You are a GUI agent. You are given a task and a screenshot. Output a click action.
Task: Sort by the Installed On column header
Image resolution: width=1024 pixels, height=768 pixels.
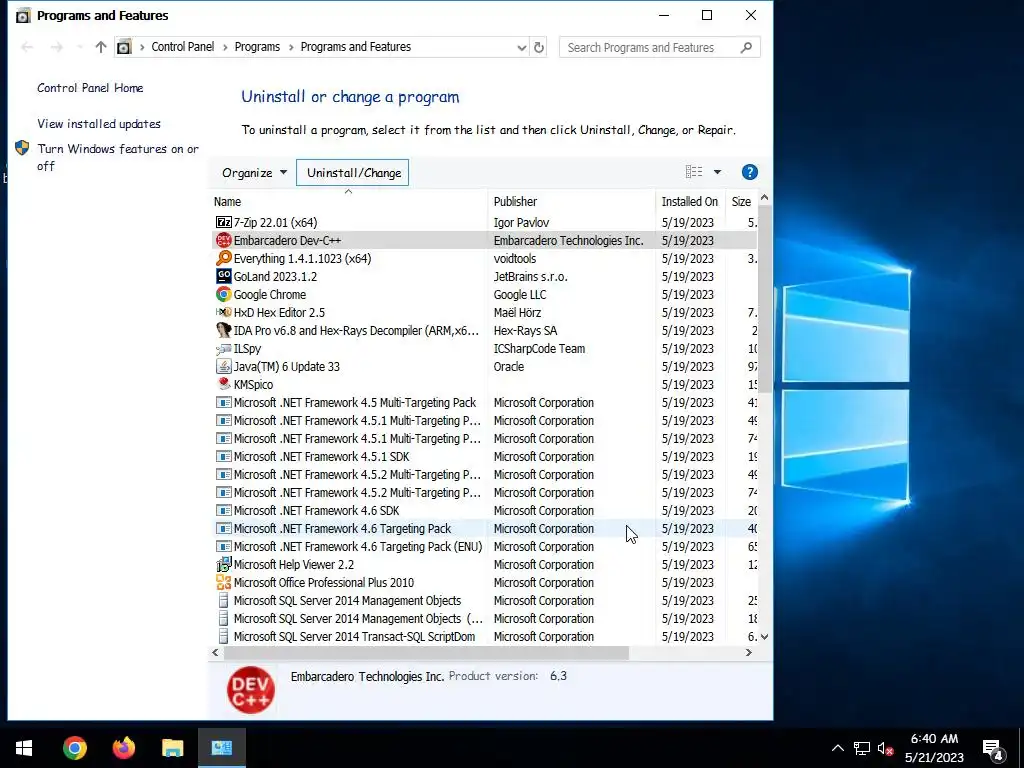click(x=690, y=201)
